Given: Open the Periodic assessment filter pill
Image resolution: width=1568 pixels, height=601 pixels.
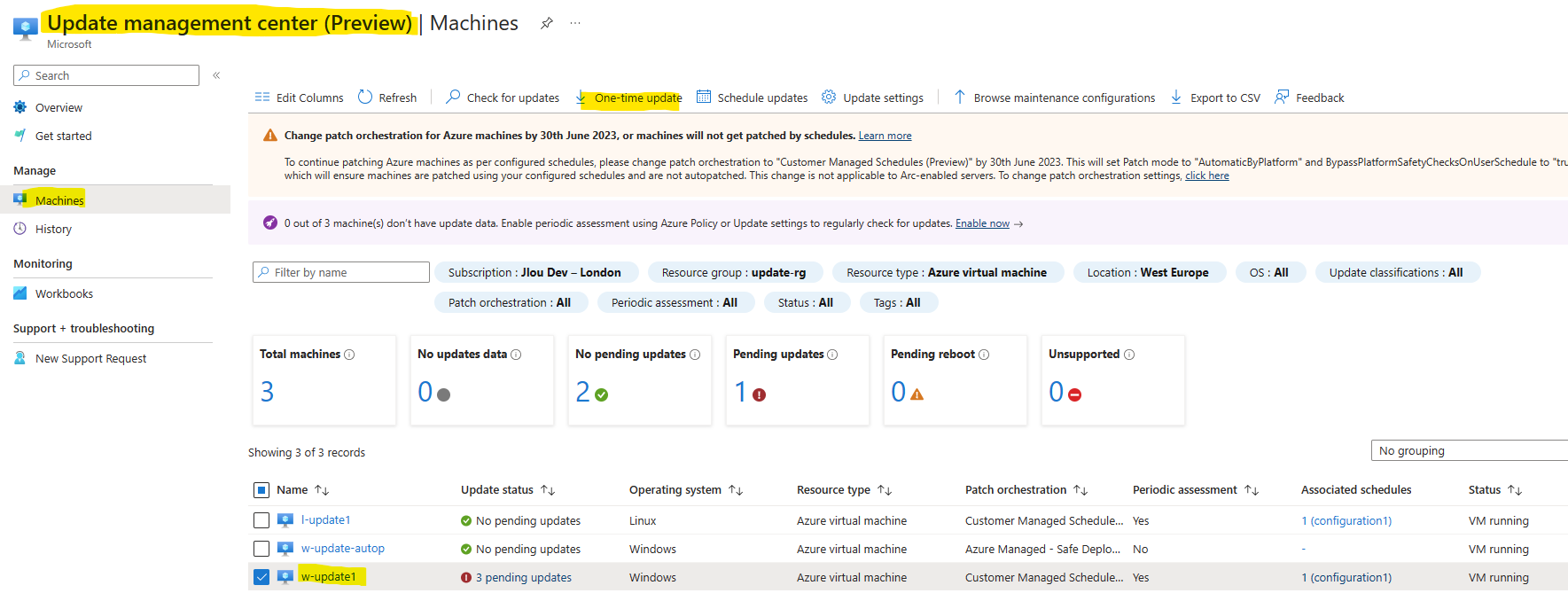Looking at the screenshot, I should 675,302.
